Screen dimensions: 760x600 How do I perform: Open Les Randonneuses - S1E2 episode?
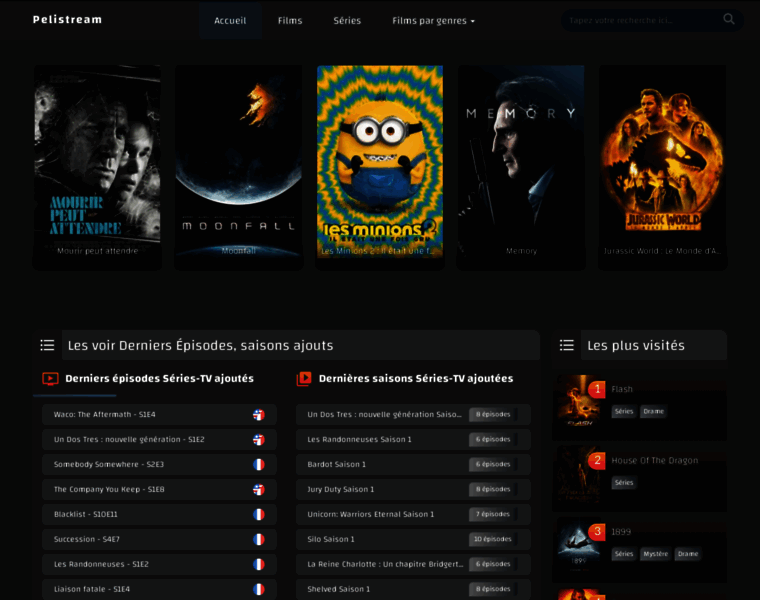pos(159,564)
